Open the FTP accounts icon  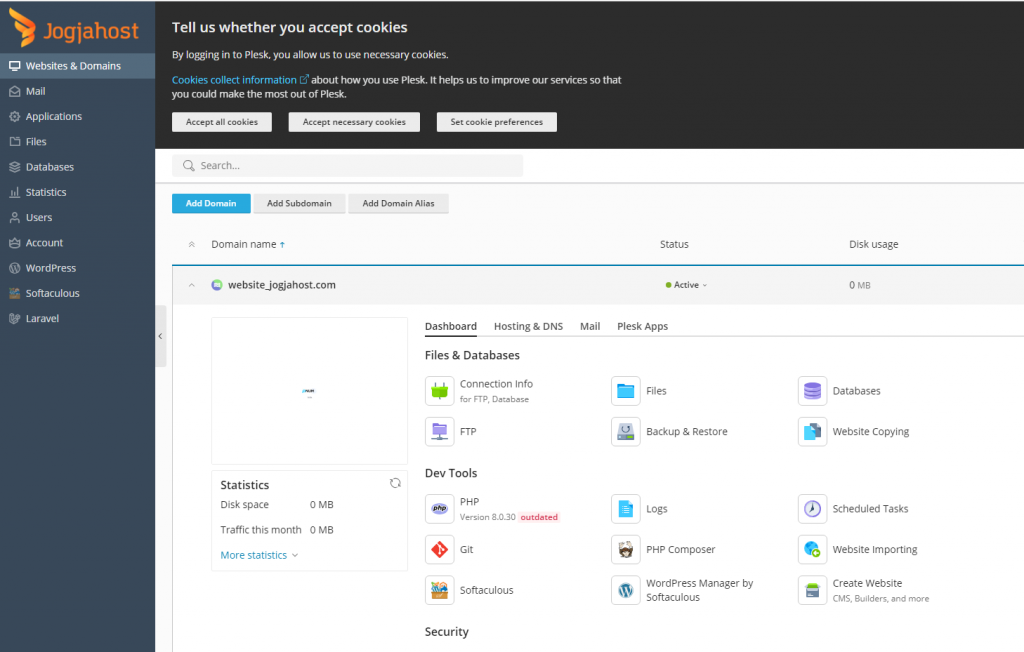coord(440,431)
